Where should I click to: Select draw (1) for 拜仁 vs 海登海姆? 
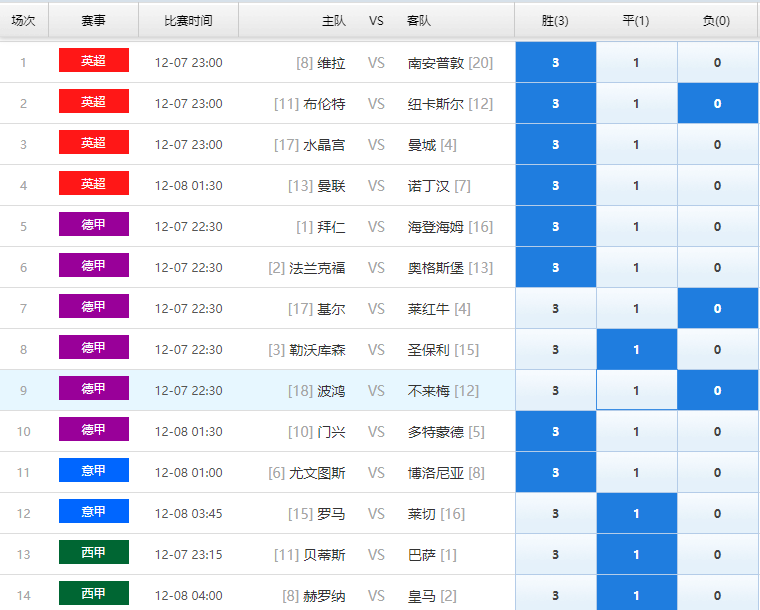[x=636, y=226]
